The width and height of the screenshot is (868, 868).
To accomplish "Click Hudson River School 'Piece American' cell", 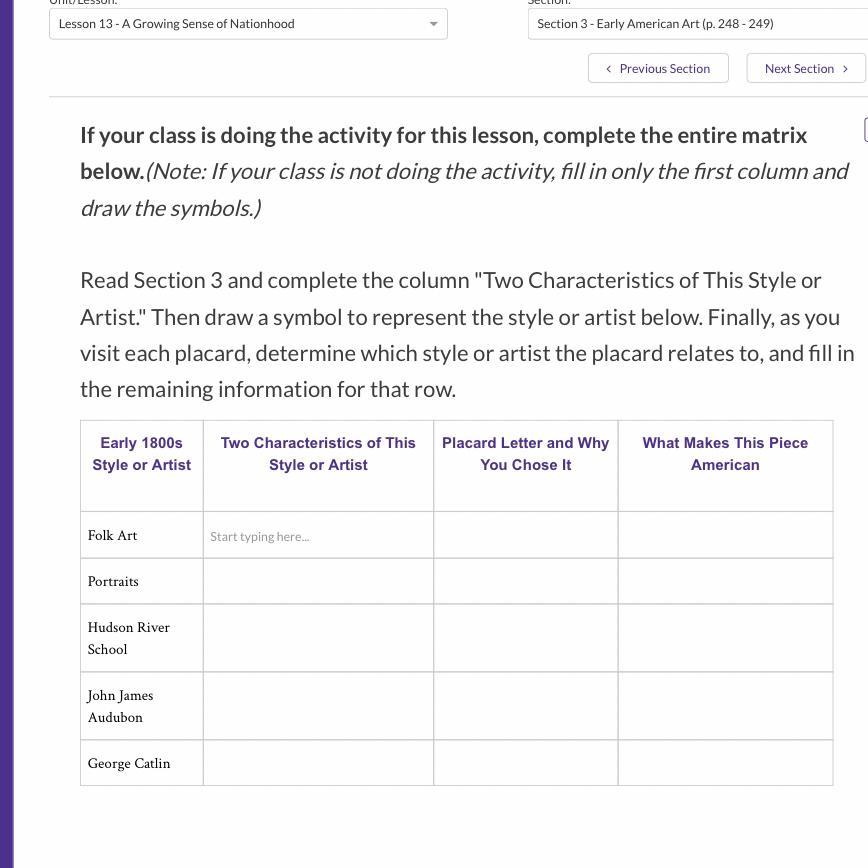I will point(725,638).
